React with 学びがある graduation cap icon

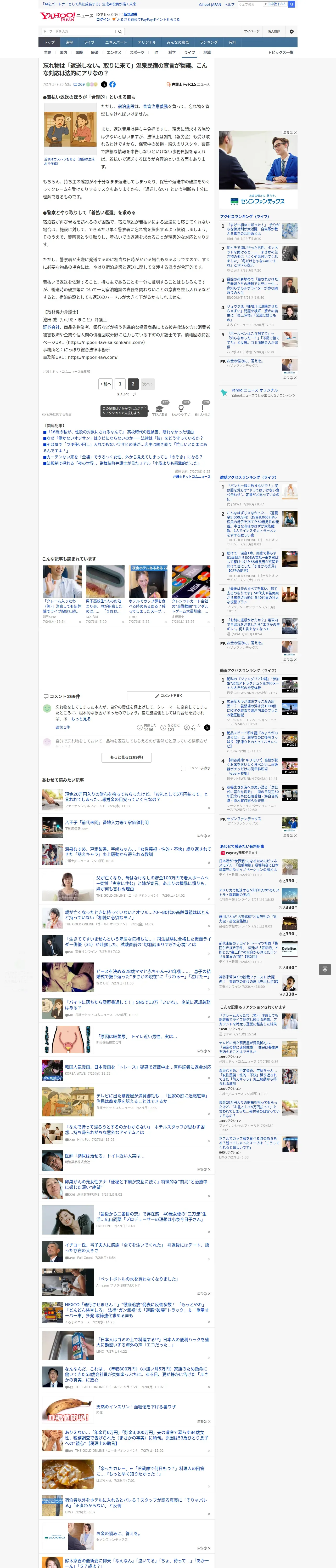(x=160, y=409)
